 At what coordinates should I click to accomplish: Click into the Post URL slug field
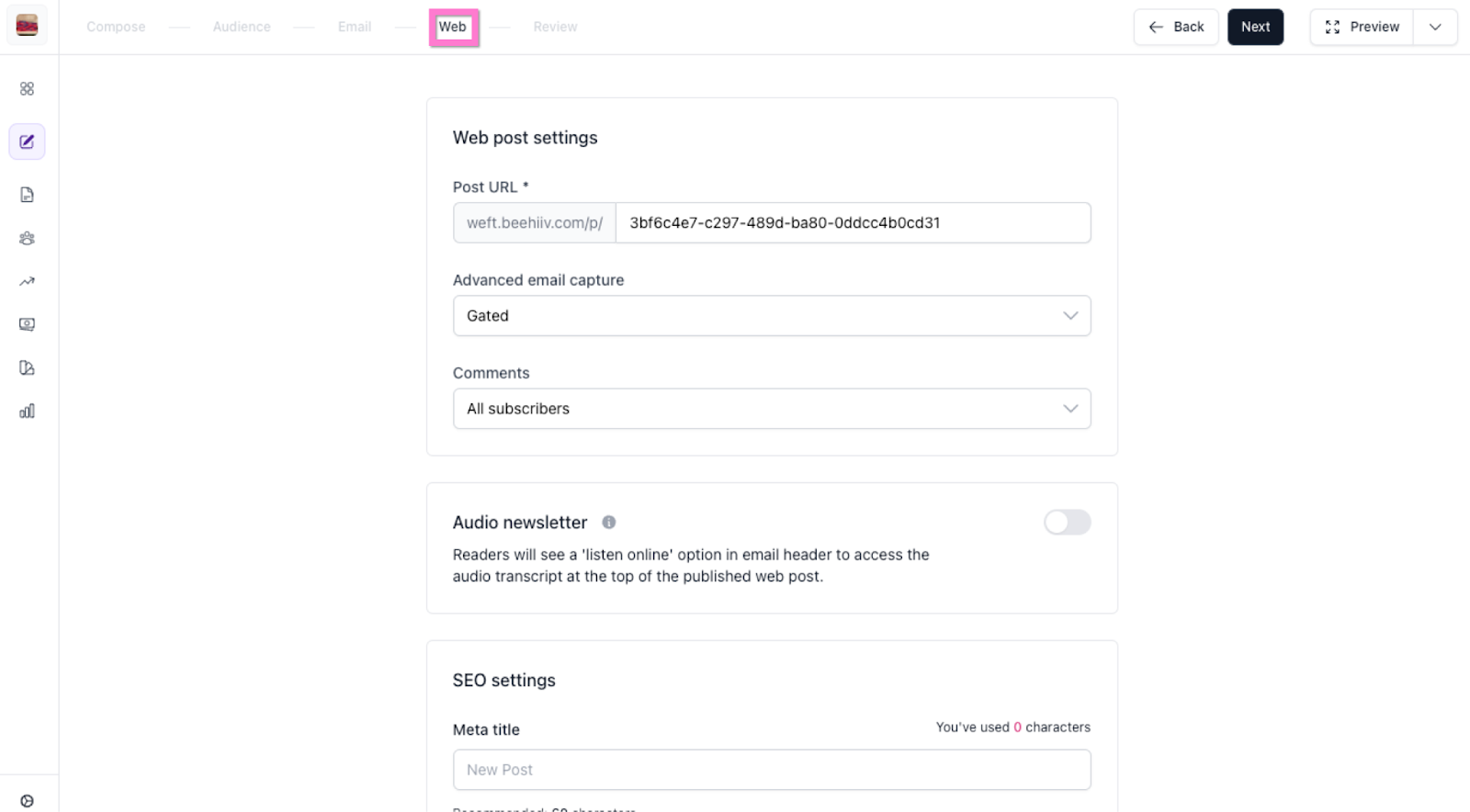(852, 222)
